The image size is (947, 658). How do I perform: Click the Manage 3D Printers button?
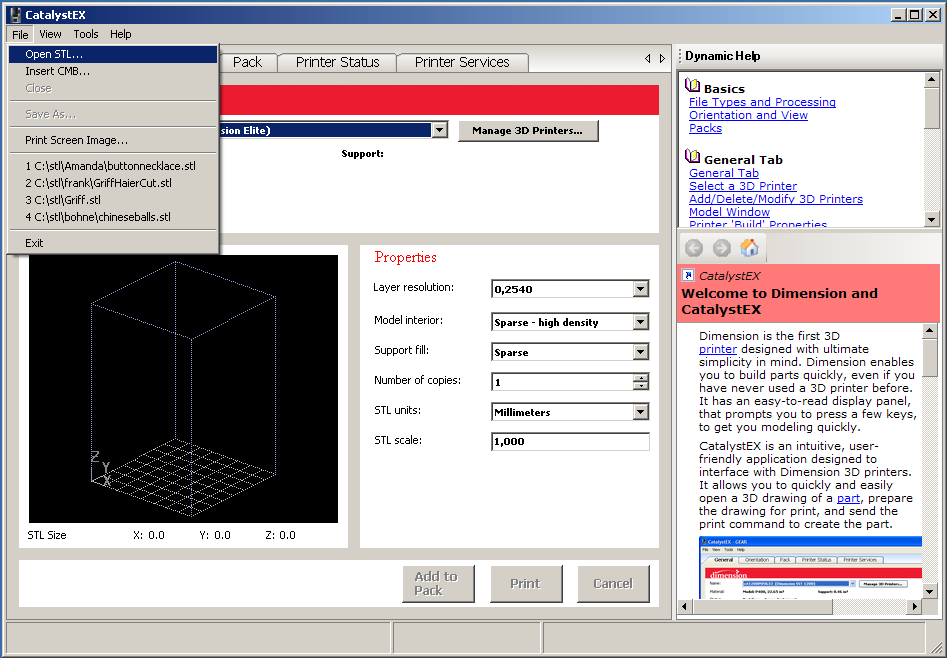527,131
